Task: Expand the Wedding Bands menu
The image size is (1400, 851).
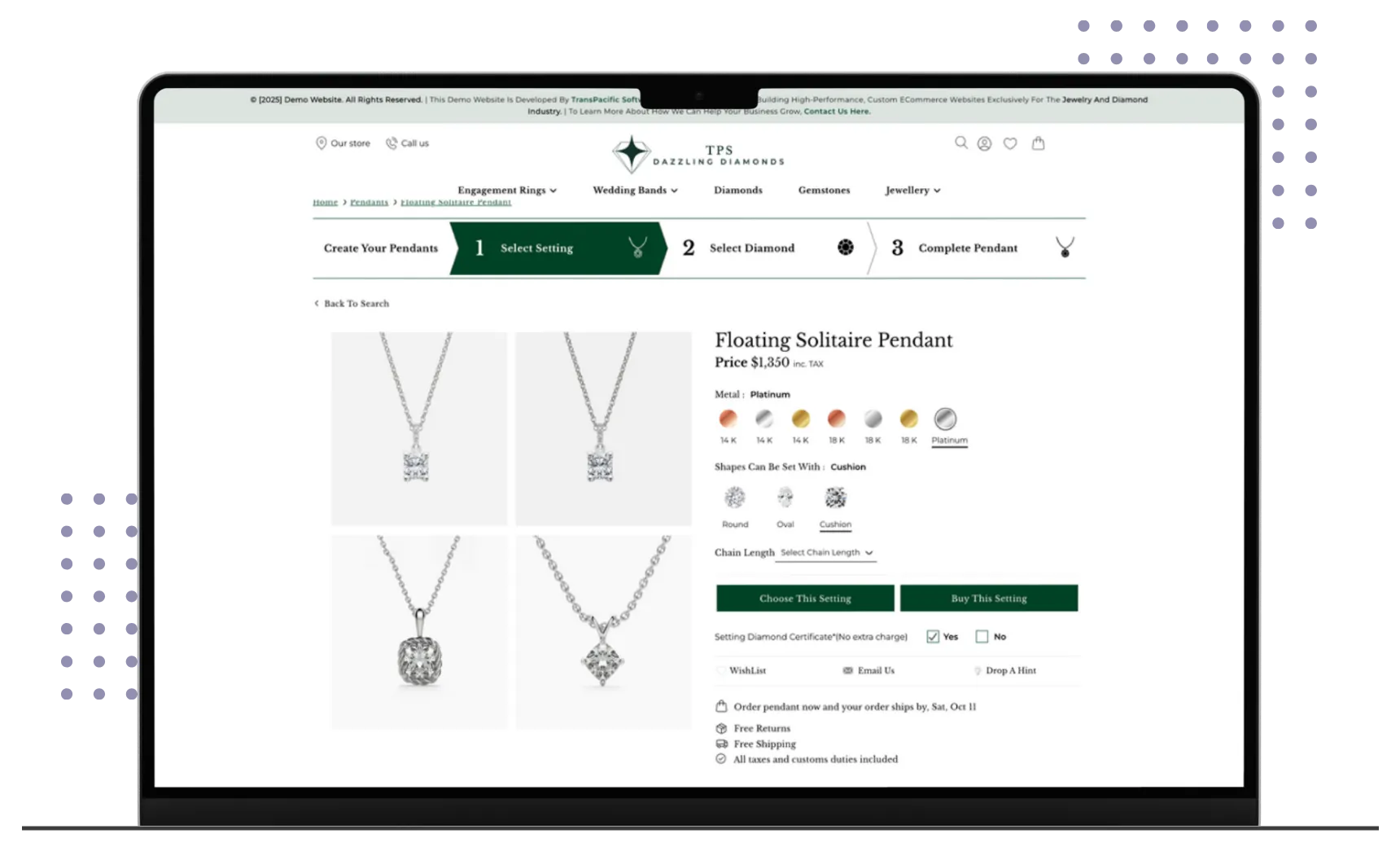Action: [x=635, y=190]
